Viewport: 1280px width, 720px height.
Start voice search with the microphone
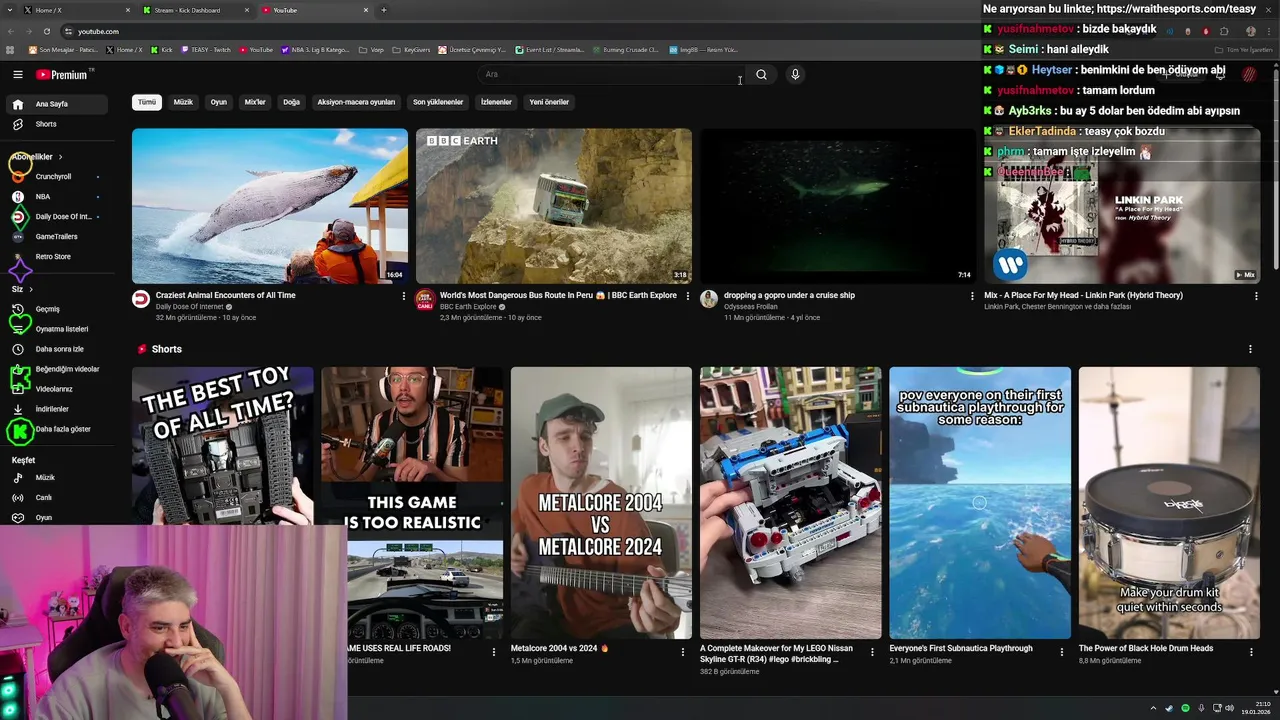point(795,74)
